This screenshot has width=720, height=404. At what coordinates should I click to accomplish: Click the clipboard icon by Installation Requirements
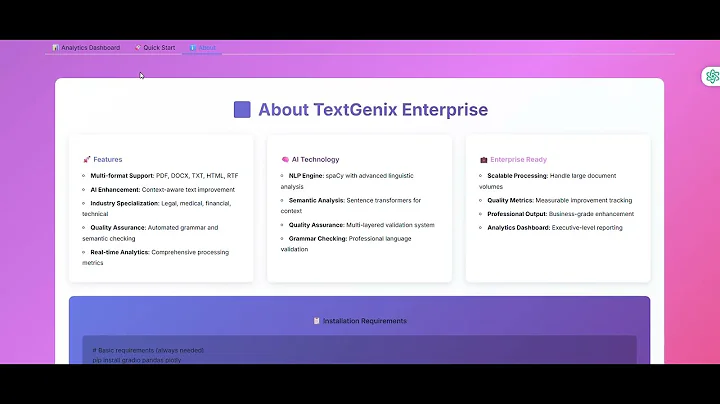coord(316,321)
